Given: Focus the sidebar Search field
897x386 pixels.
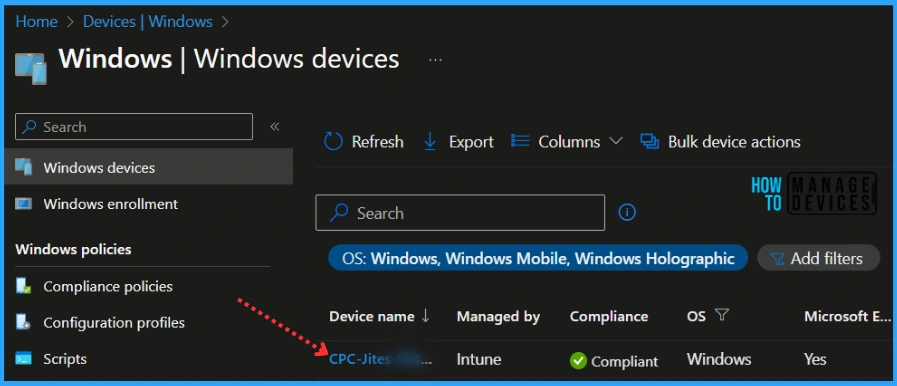Looking at the screenshot, I should point(134,126).
